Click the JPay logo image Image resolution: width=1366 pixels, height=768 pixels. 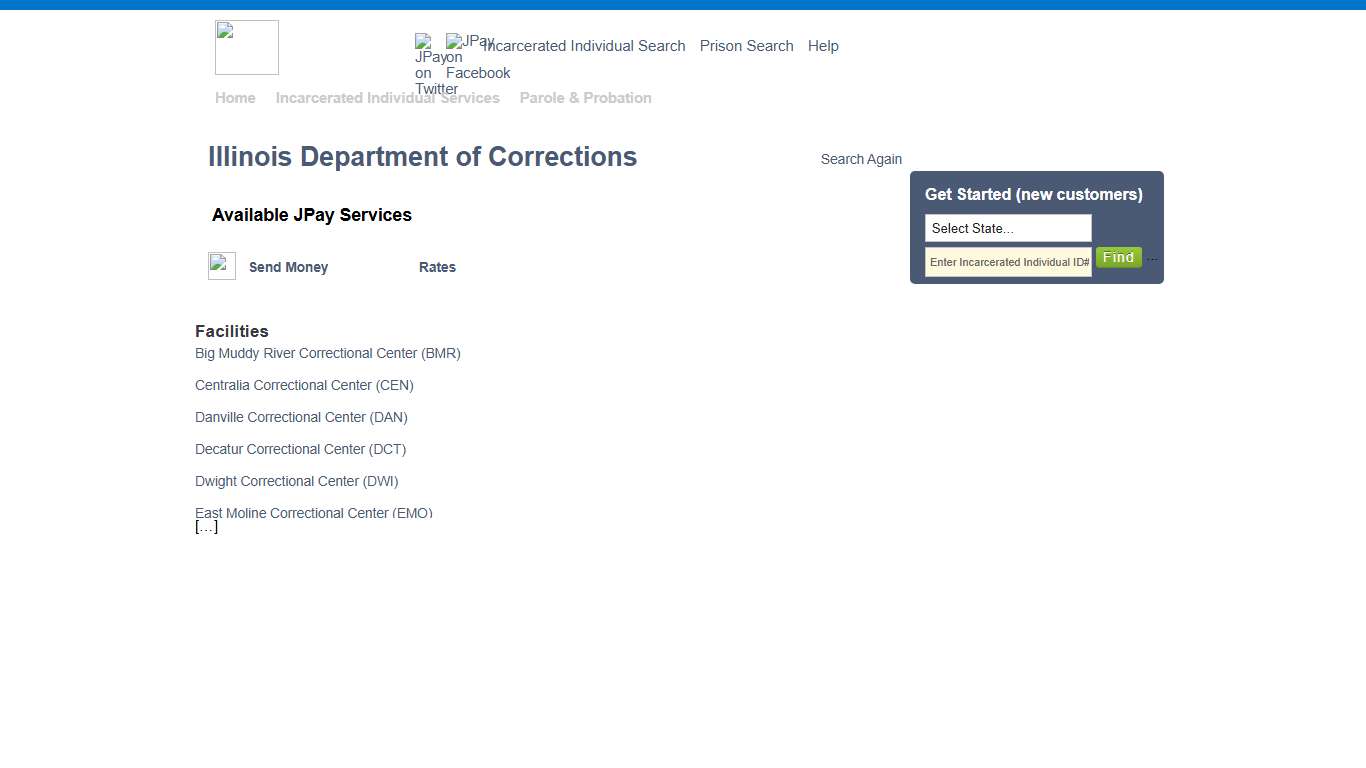click(x=246, y=47)
